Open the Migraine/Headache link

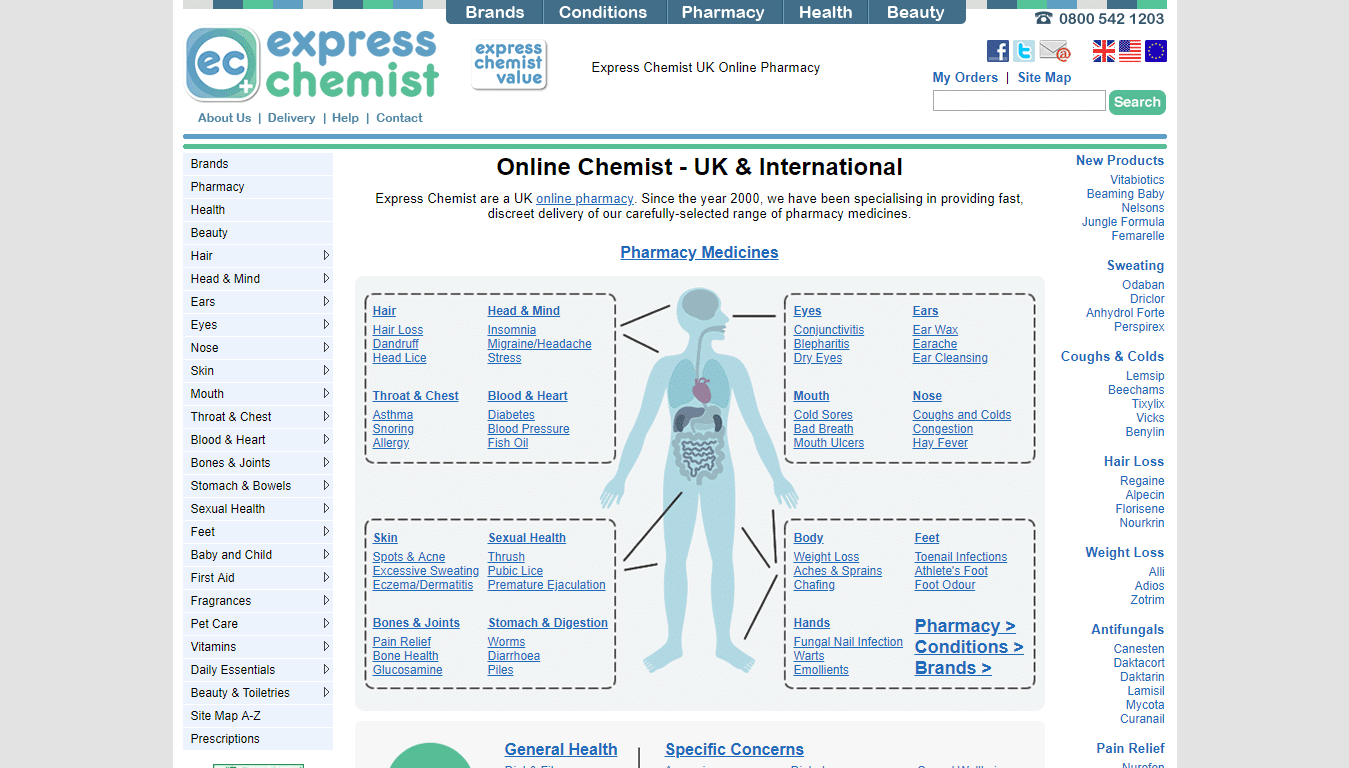point(540,344)
